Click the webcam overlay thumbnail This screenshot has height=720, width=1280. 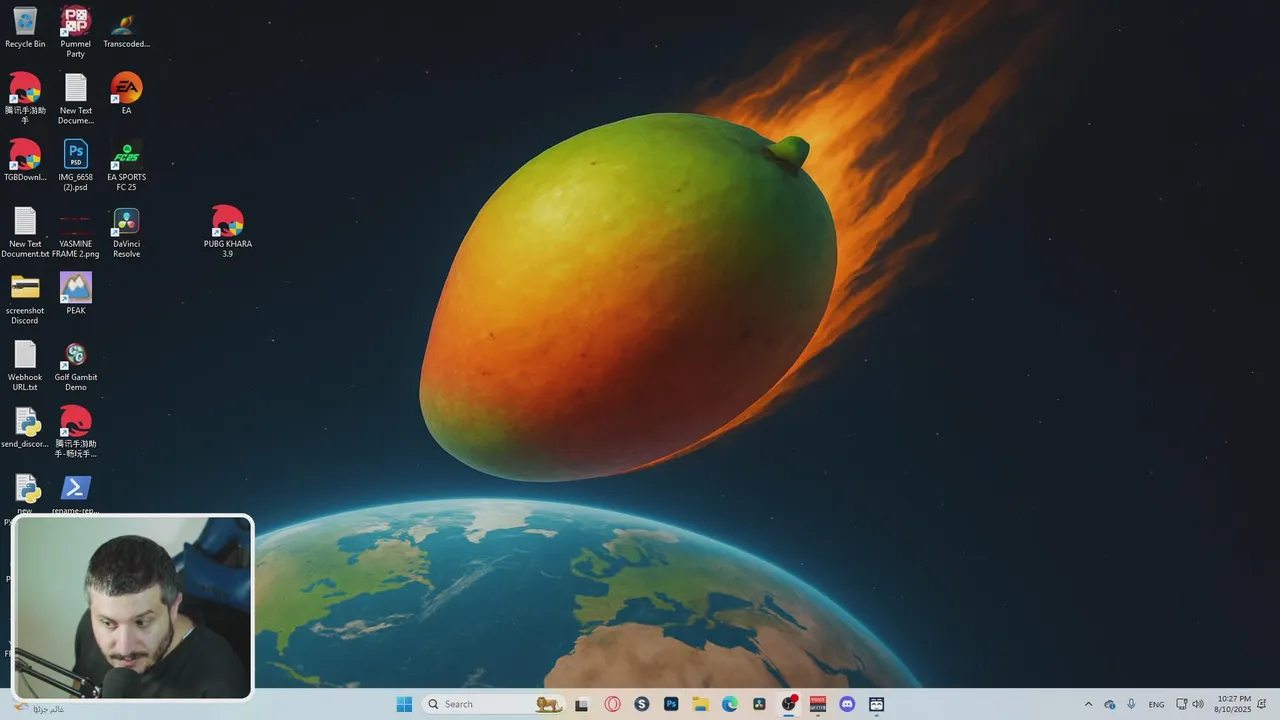point(132,606)
